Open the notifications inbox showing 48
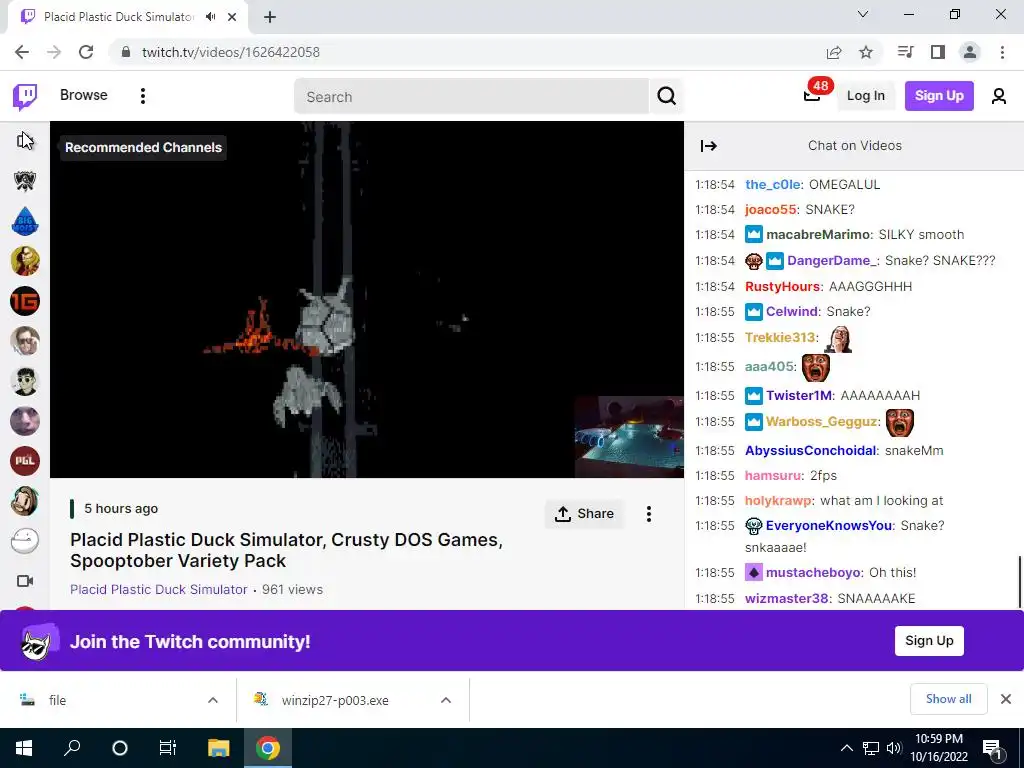The image size is (1024, 768). [x=812, y=95]
